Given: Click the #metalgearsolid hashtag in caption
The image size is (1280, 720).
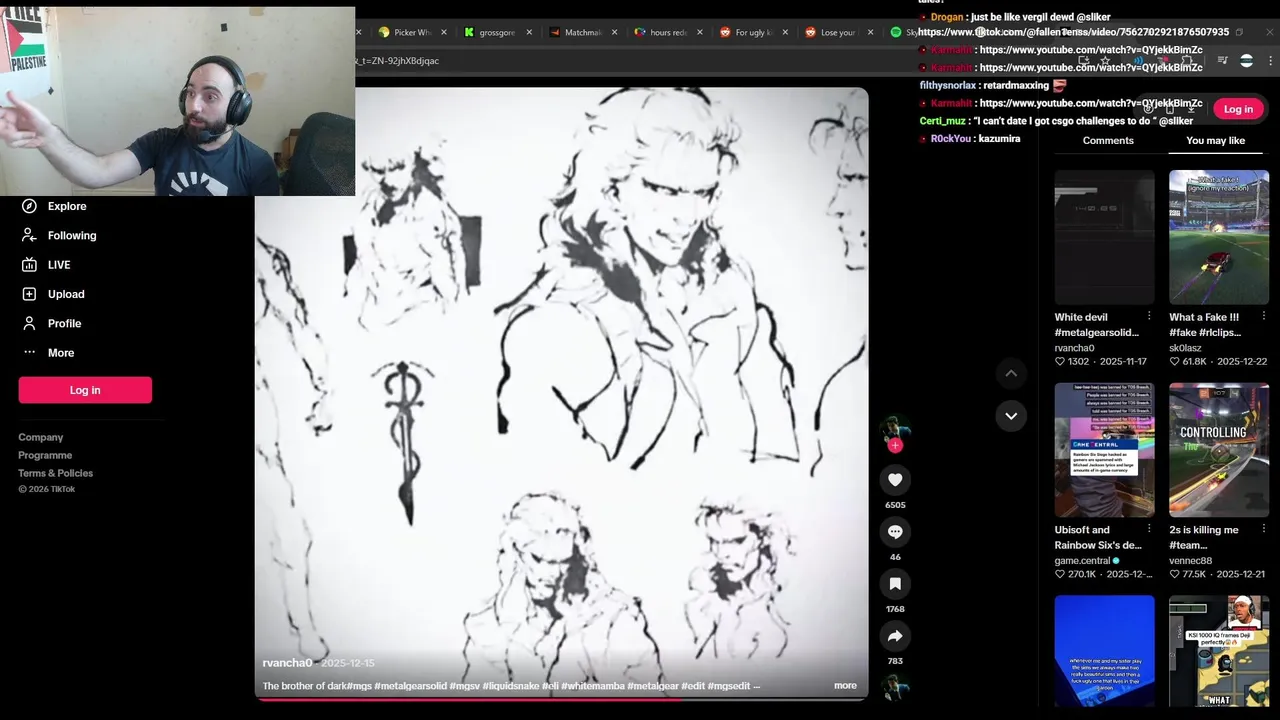Looking at the screenshot, I should point(411,686).
